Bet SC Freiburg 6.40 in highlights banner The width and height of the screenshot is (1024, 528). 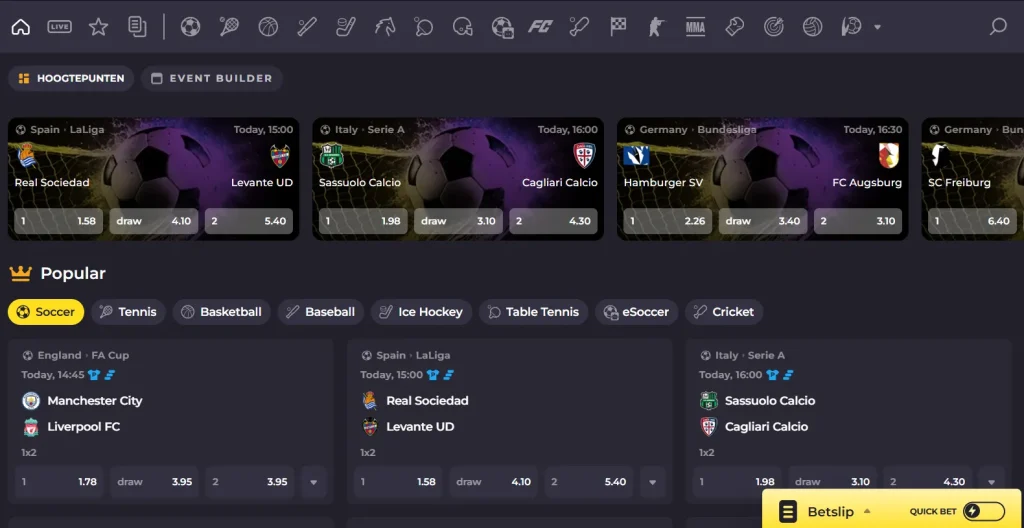(x=972, y=221)
